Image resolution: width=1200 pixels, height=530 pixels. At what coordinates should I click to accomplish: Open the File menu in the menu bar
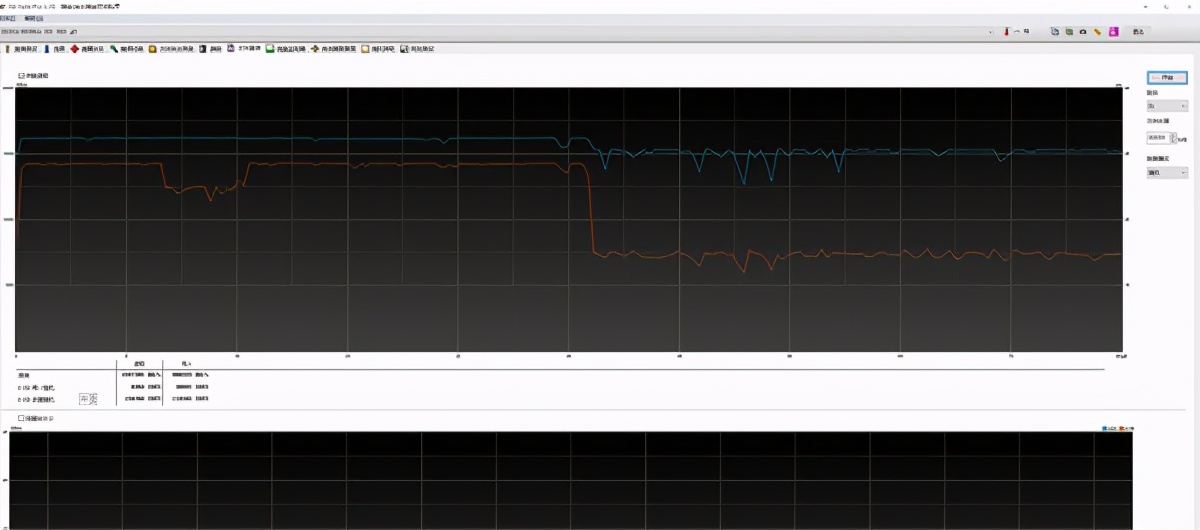pyautogui.click(x=7, y=18)
